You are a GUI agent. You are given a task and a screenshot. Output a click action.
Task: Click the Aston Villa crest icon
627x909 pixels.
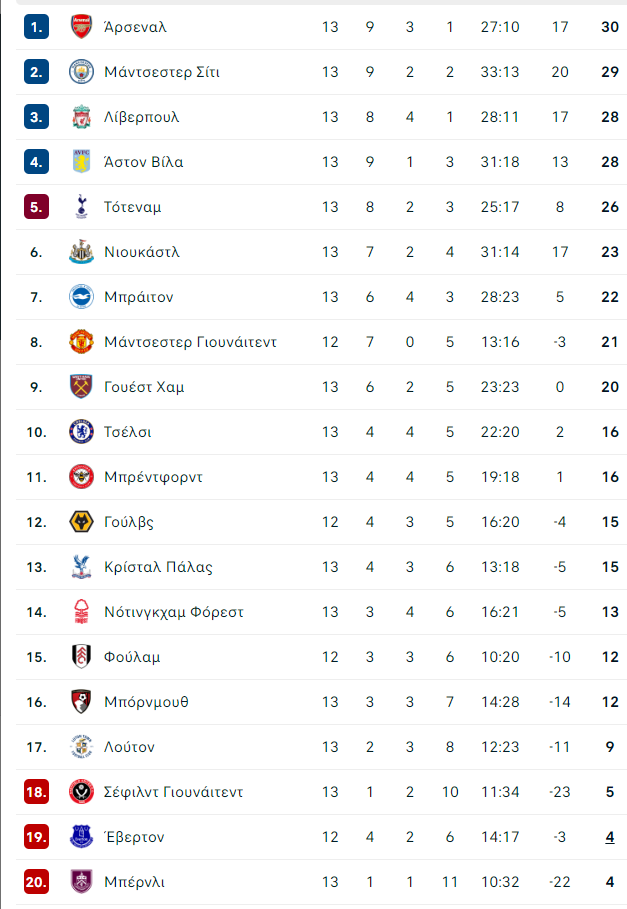[81, 162]
